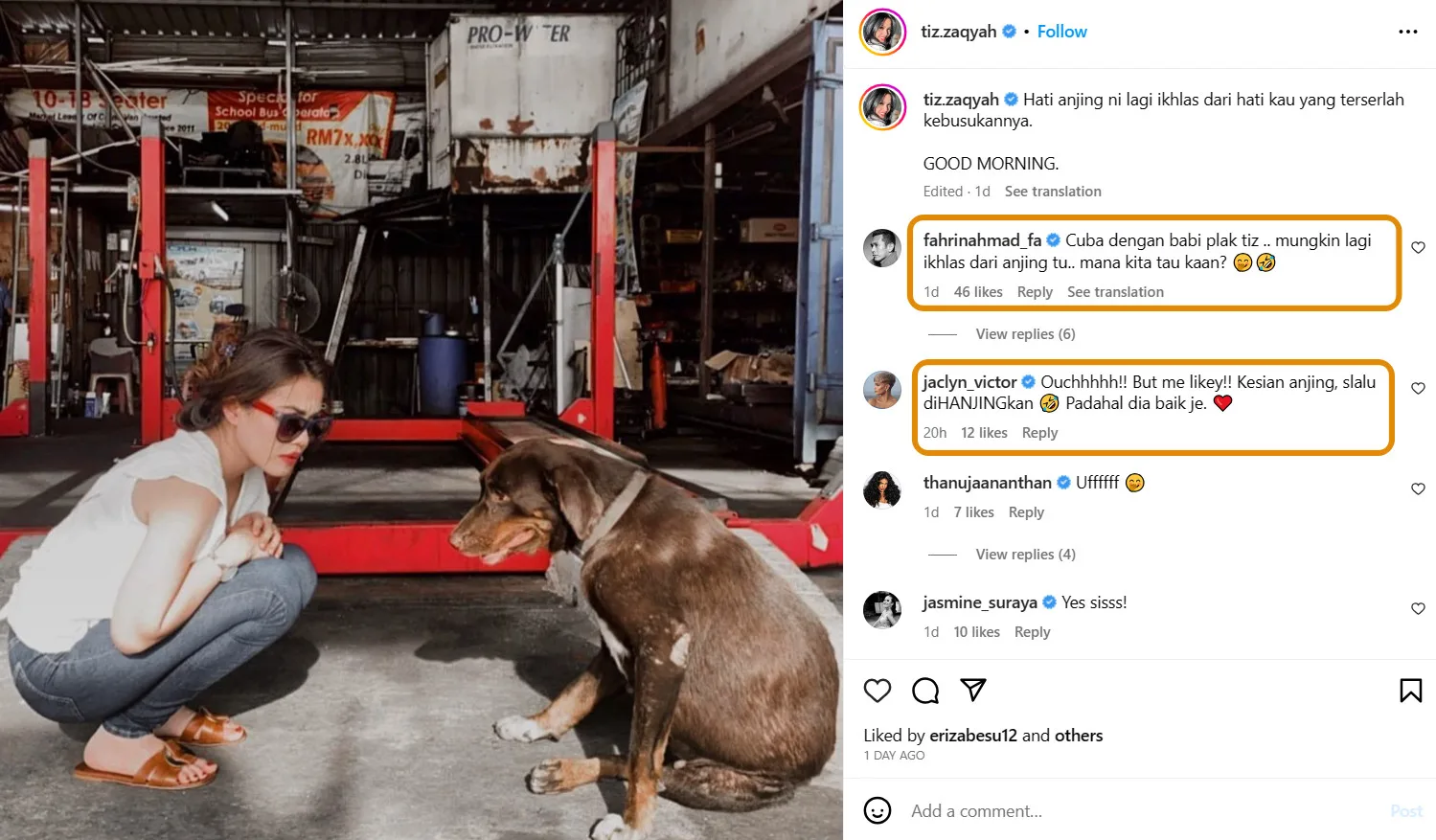Follow tiz.zaqyah from the post header
The height and width of the screenshot is (840, 1436).
click(1061, 32)
